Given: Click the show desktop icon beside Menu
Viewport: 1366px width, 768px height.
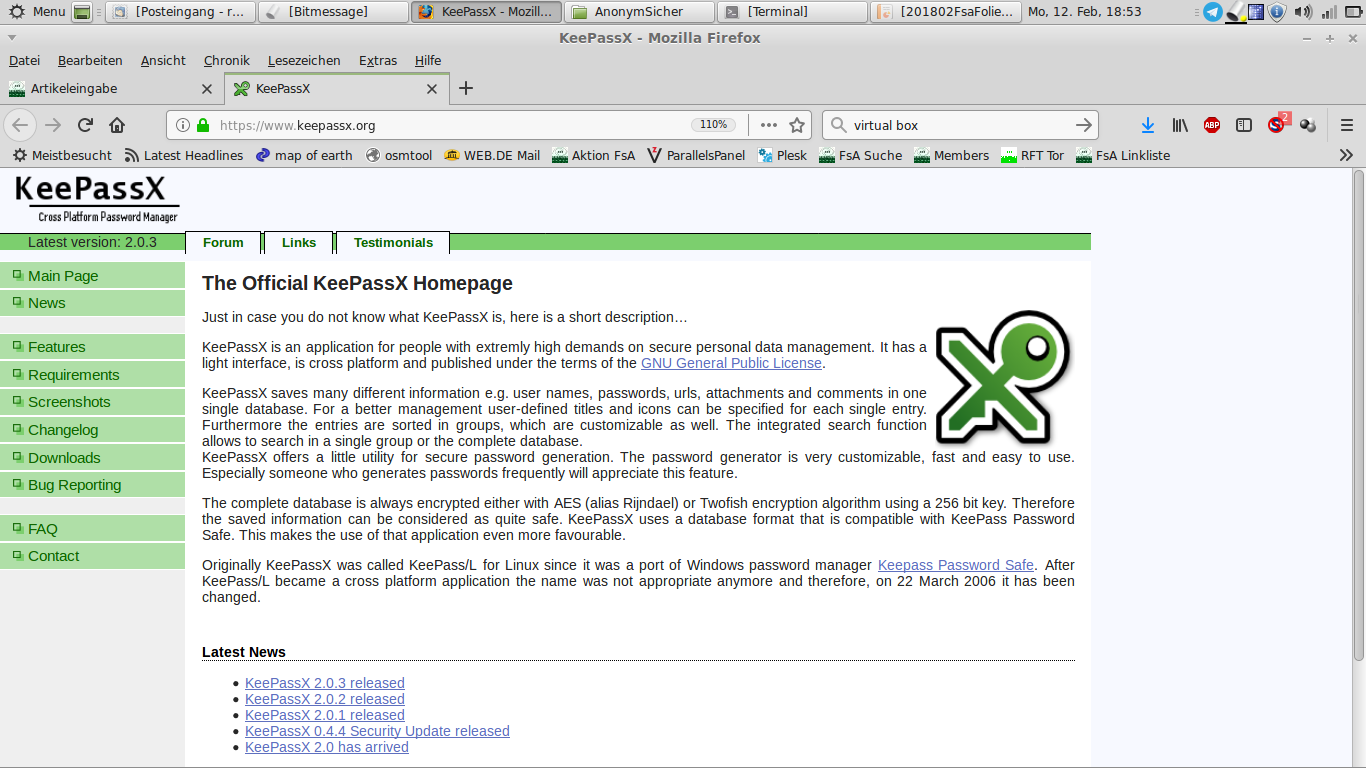Looking at the screenshot, I should click(x=83, y=12).
